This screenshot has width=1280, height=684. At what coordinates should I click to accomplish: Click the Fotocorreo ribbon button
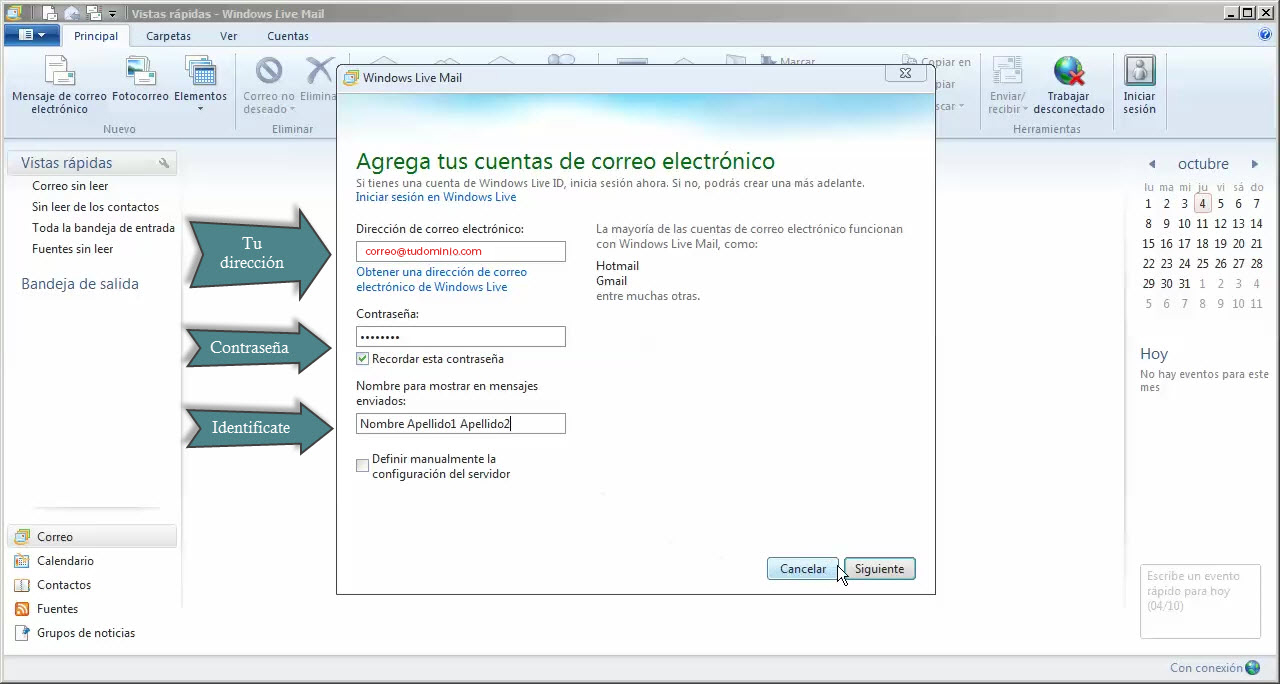point(140,80)
